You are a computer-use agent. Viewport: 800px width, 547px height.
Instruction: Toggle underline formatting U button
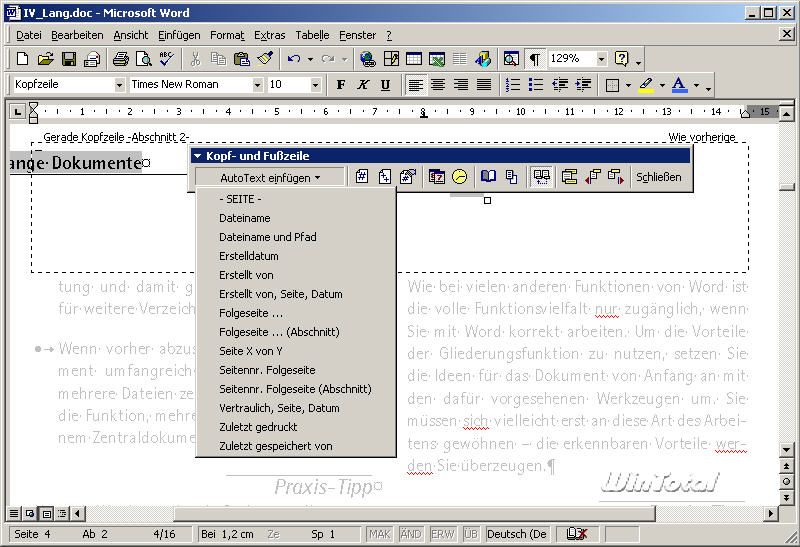[x=386, y=85]
